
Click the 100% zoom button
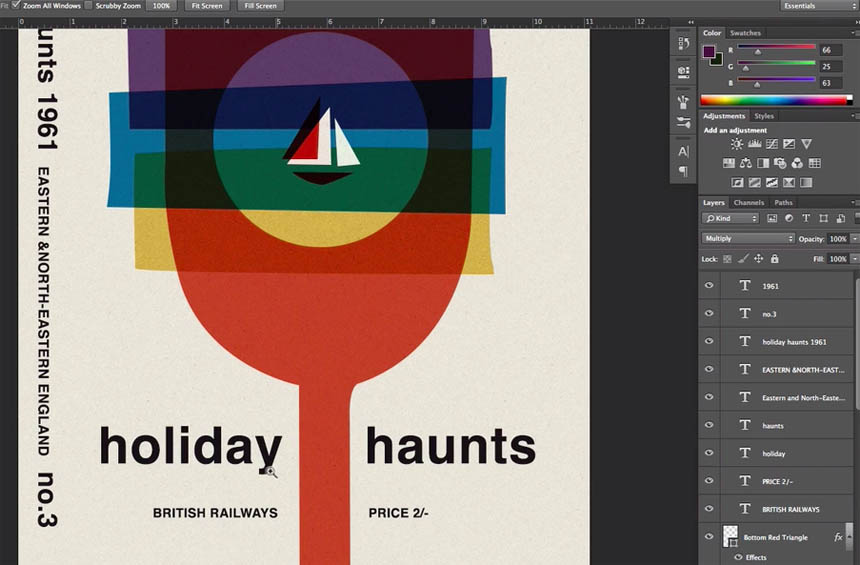[161, 5]
